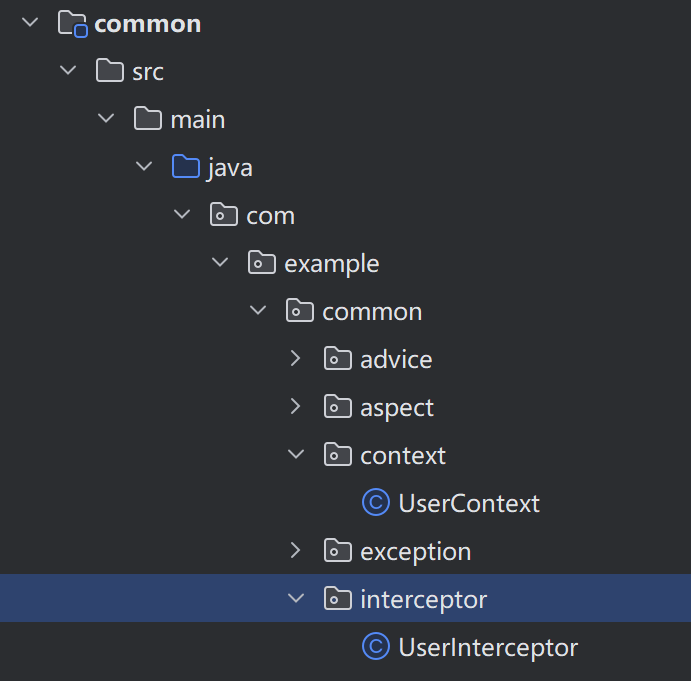Expand the aspect package
This screenshot has height=681, width=691.
(295, 406)
